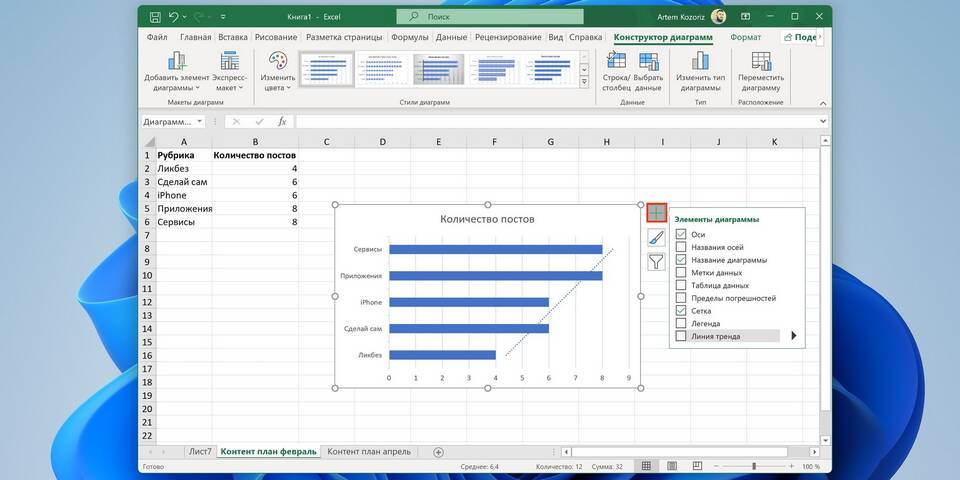Expand the formula bar chevron

pos(823,121)
